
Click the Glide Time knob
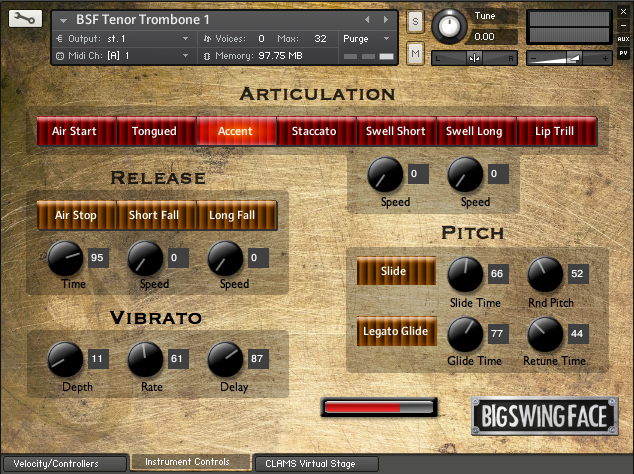pyautogui.click(x=465, y=334)
